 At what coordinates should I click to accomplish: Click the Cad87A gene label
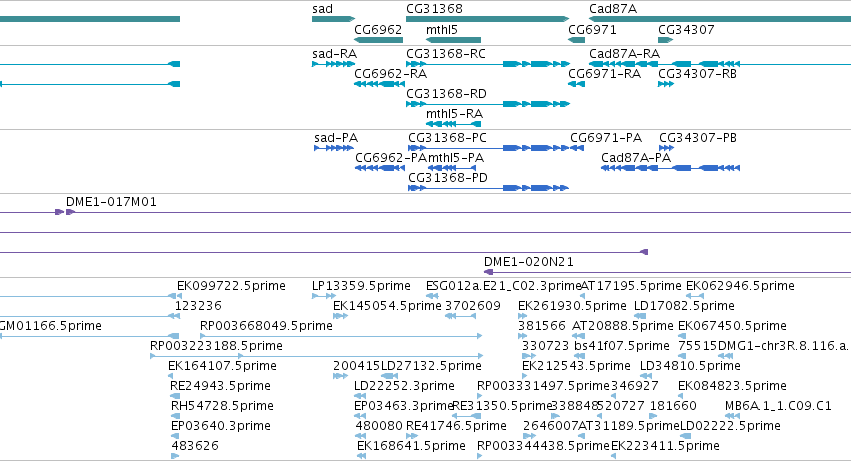(x=613, y=9)
